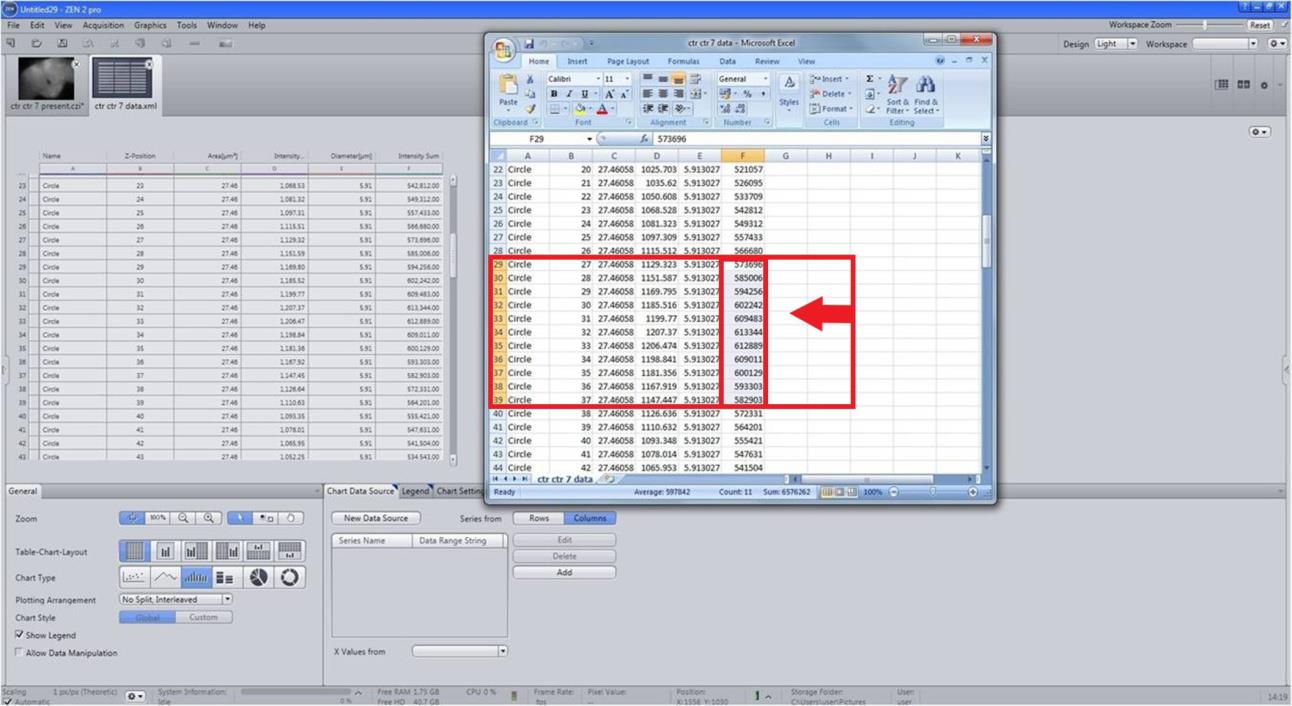
Task: Increase font size with the large A icon
Action: [609, 94]
